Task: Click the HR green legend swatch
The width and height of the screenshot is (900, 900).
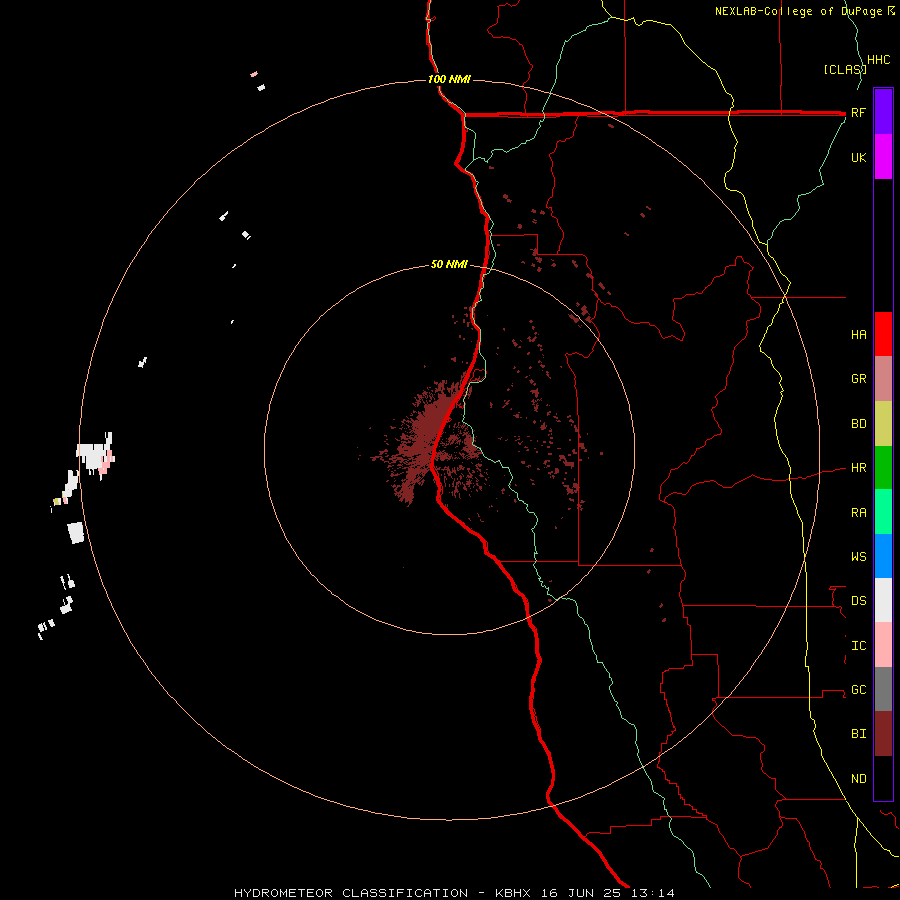Action: (x=883, y=467)
